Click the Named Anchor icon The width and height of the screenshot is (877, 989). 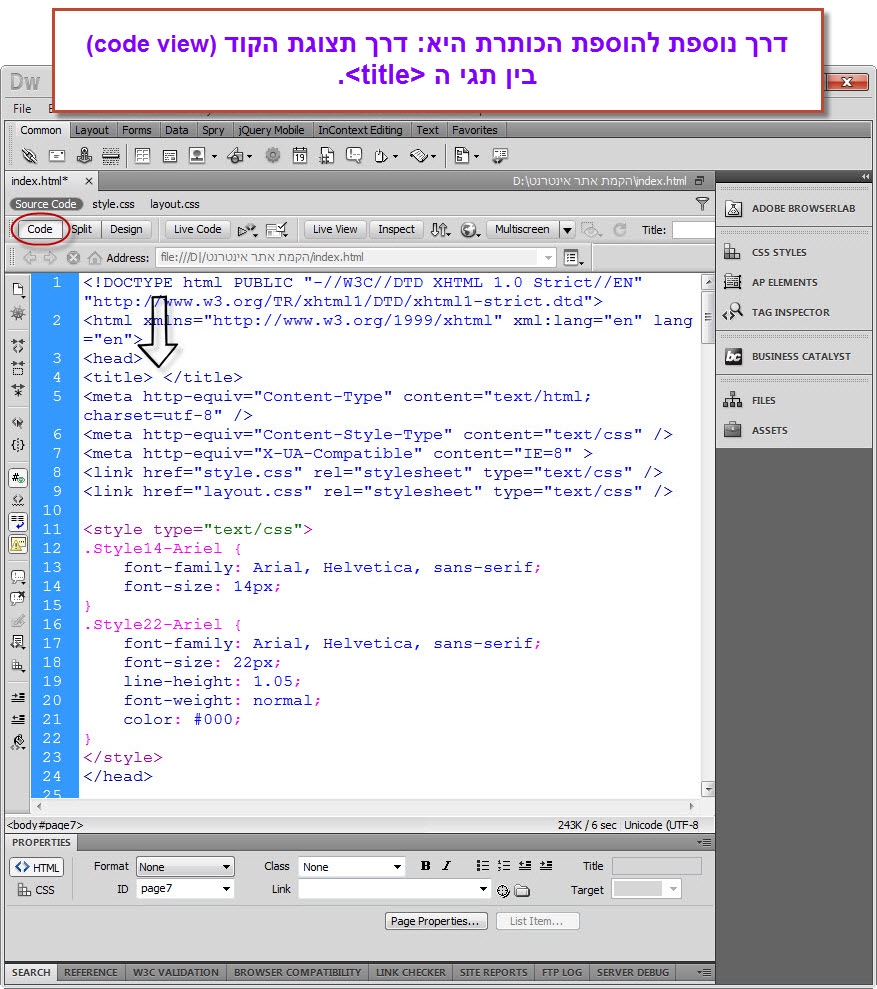point(84,156)
